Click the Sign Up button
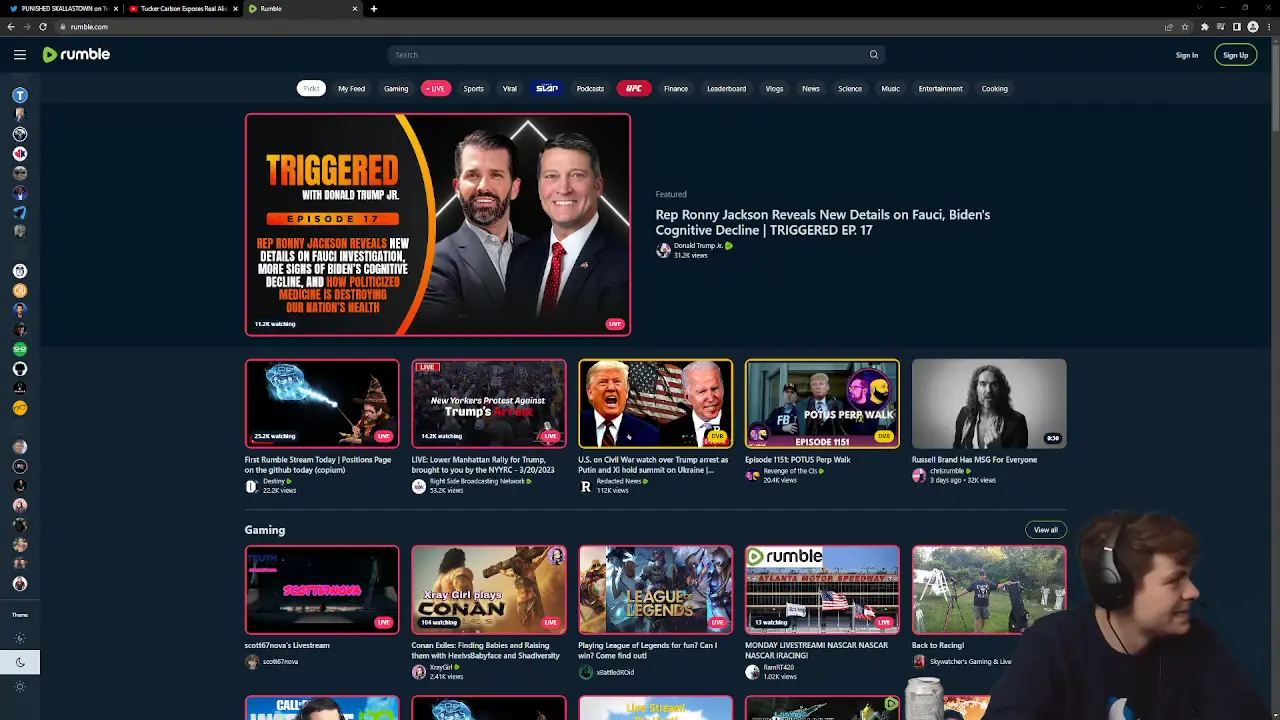Viewport: 1280px width, 720px height. tap(1236, 55)
